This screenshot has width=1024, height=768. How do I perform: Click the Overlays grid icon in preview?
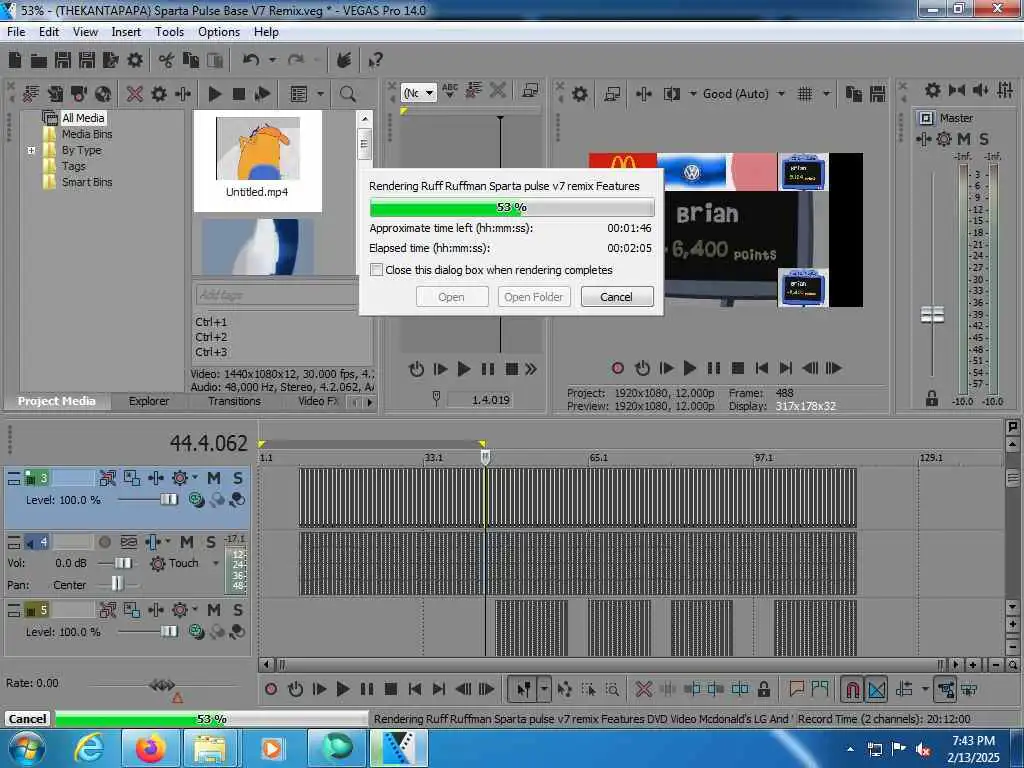tap(805, 94)
